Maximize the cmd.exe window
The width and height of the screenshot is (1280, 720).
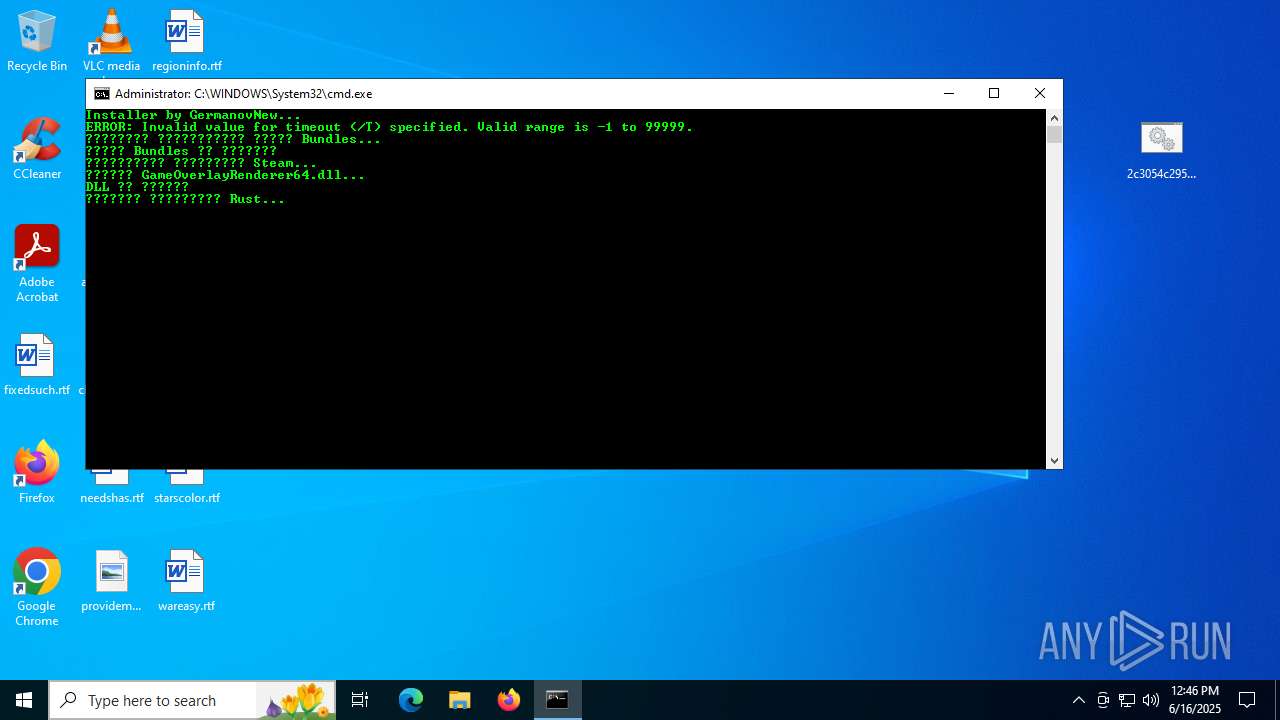[x=994, y=93]
